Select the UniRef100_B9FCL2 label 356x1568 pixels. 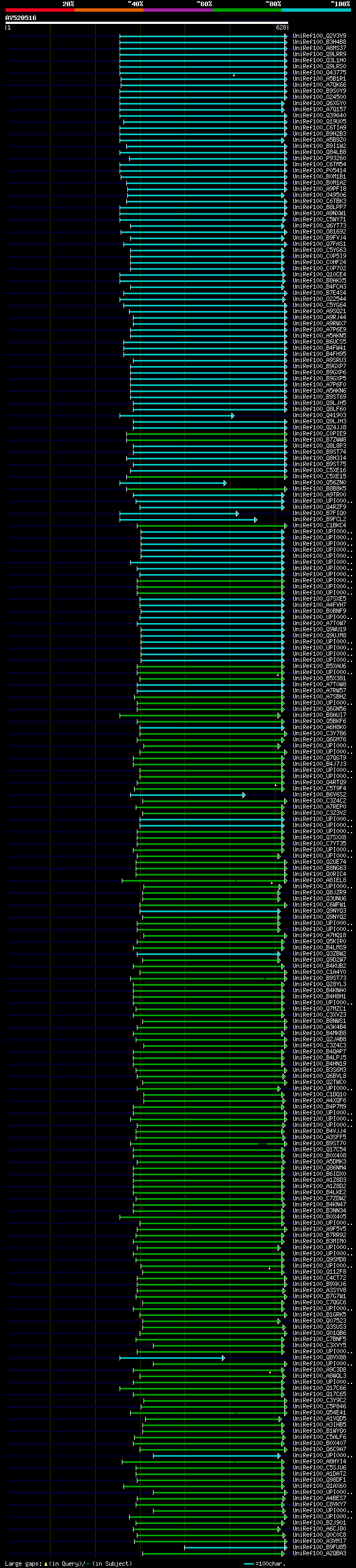coord(319,519)
